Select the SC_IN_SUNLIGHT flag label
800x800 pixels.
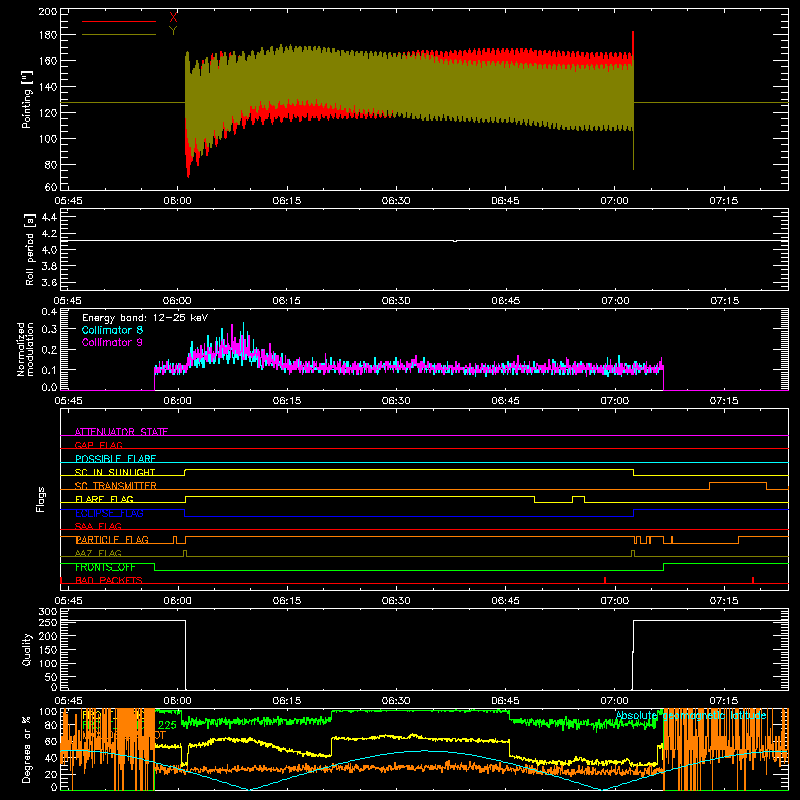point(115,472)
